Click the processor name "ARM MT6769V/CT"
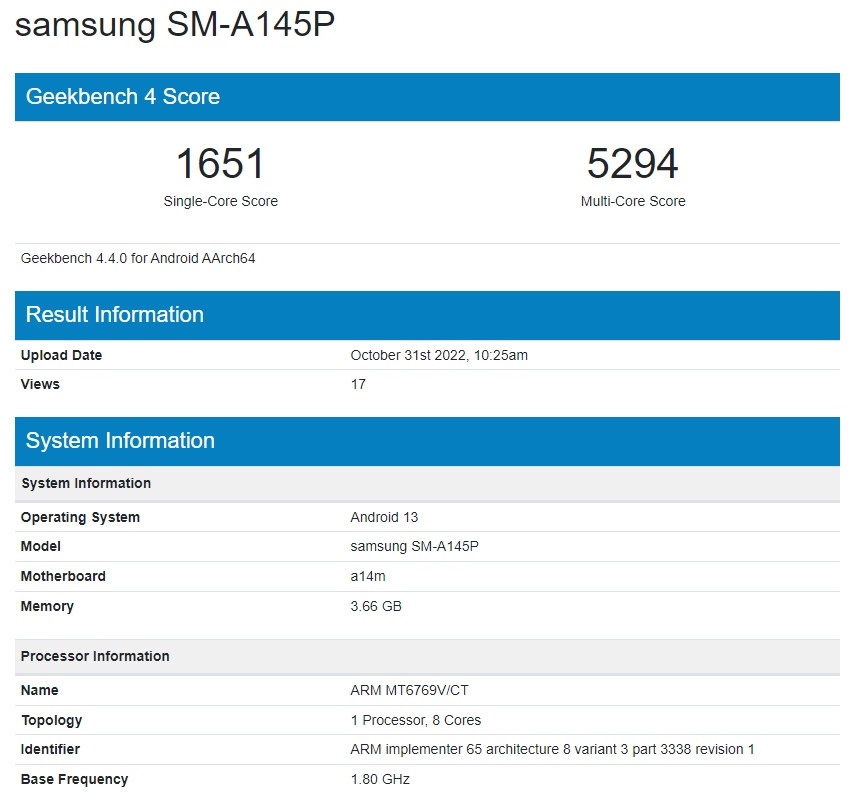The image size is (852, 801). [x=409, y=690]
